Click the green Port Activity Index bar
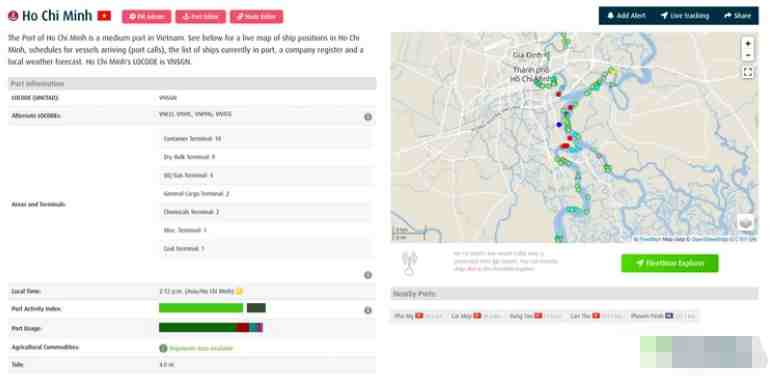Screen dimensions: 769x380 (201, 308)
